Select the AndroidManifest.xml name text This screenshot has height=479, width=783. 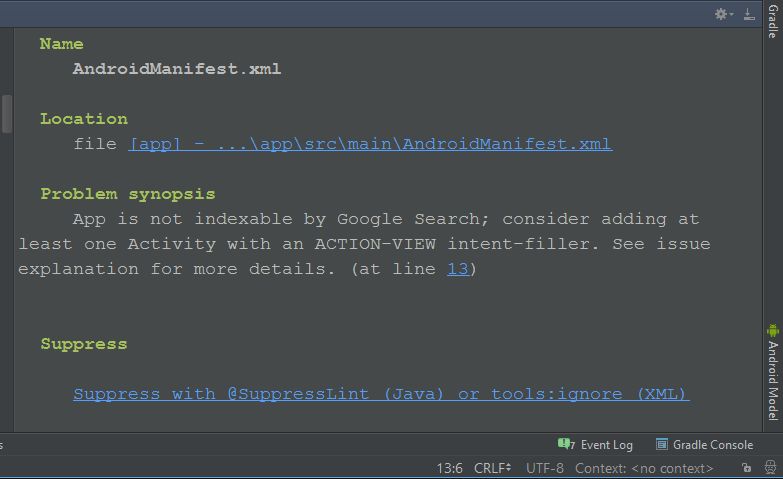coord(177,68)
